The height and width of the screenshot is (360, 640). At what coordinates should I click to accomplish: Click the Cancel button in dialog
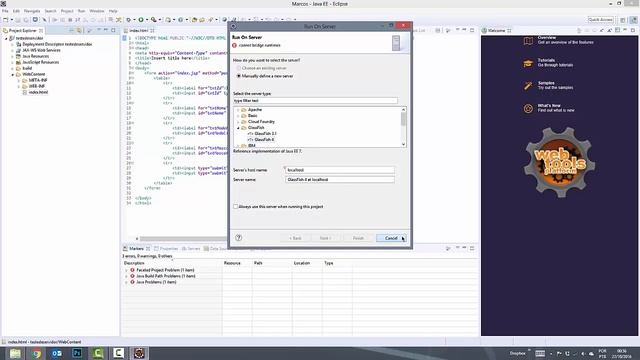tap(391, 238)
